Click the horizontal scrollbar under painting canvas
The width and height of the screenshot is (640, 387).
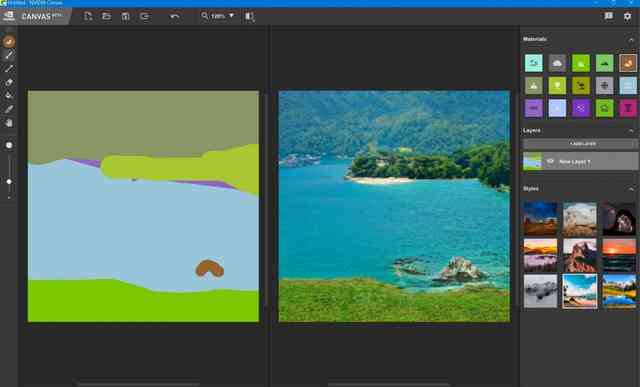pos(139,384)
